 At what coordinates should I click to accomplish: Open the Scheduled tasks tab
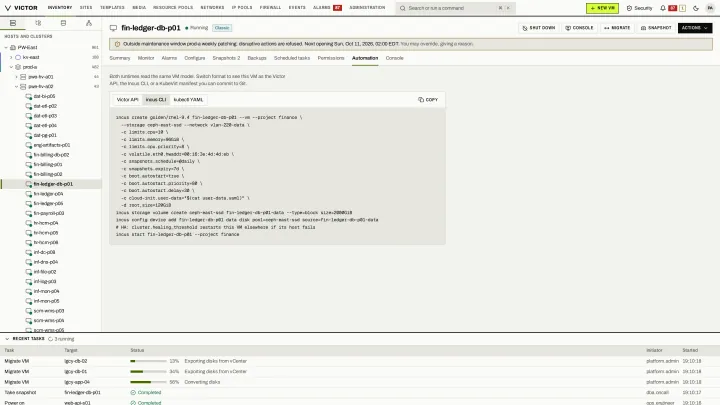coord(292,58)
